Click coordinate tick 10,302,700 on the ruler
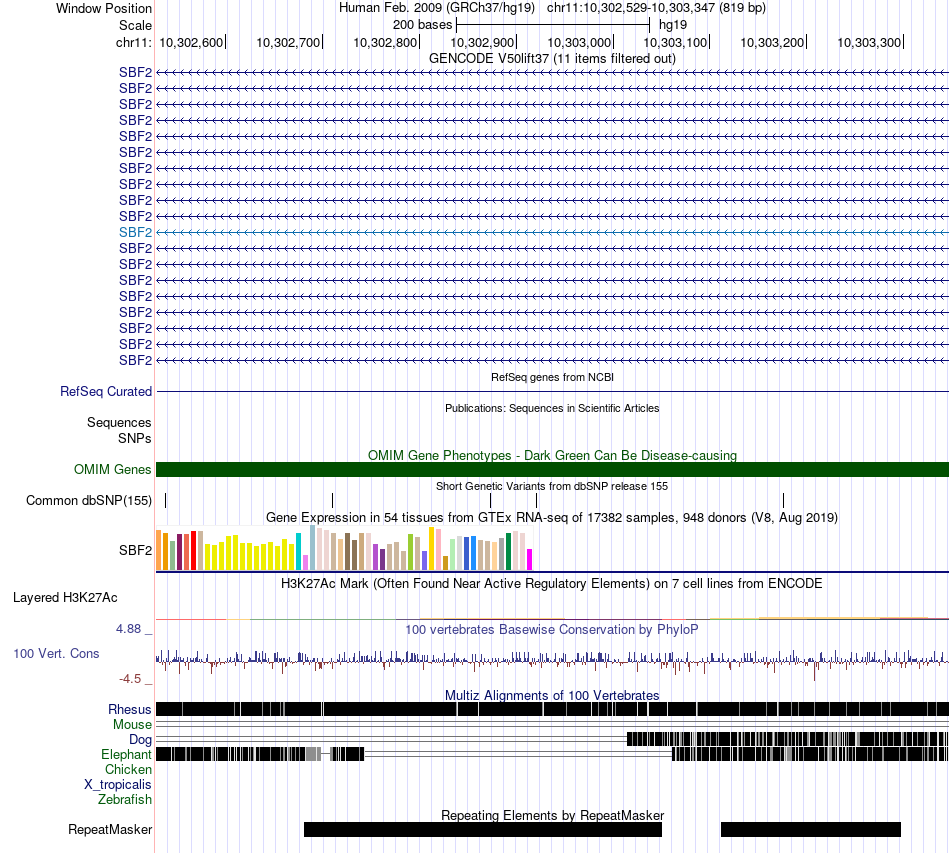The width and height of the screenshot is (950, 853). coord(288,42)
